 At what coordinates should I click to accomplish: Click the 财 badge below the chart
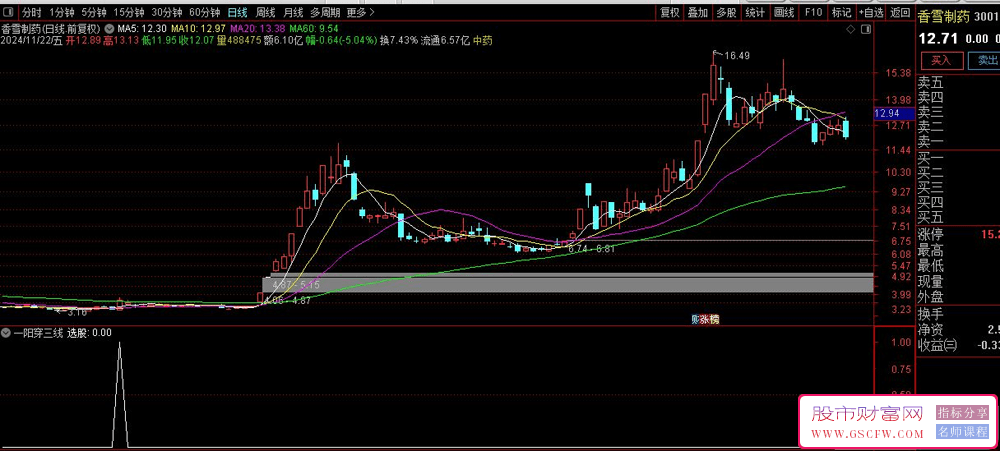coord(695,320)
